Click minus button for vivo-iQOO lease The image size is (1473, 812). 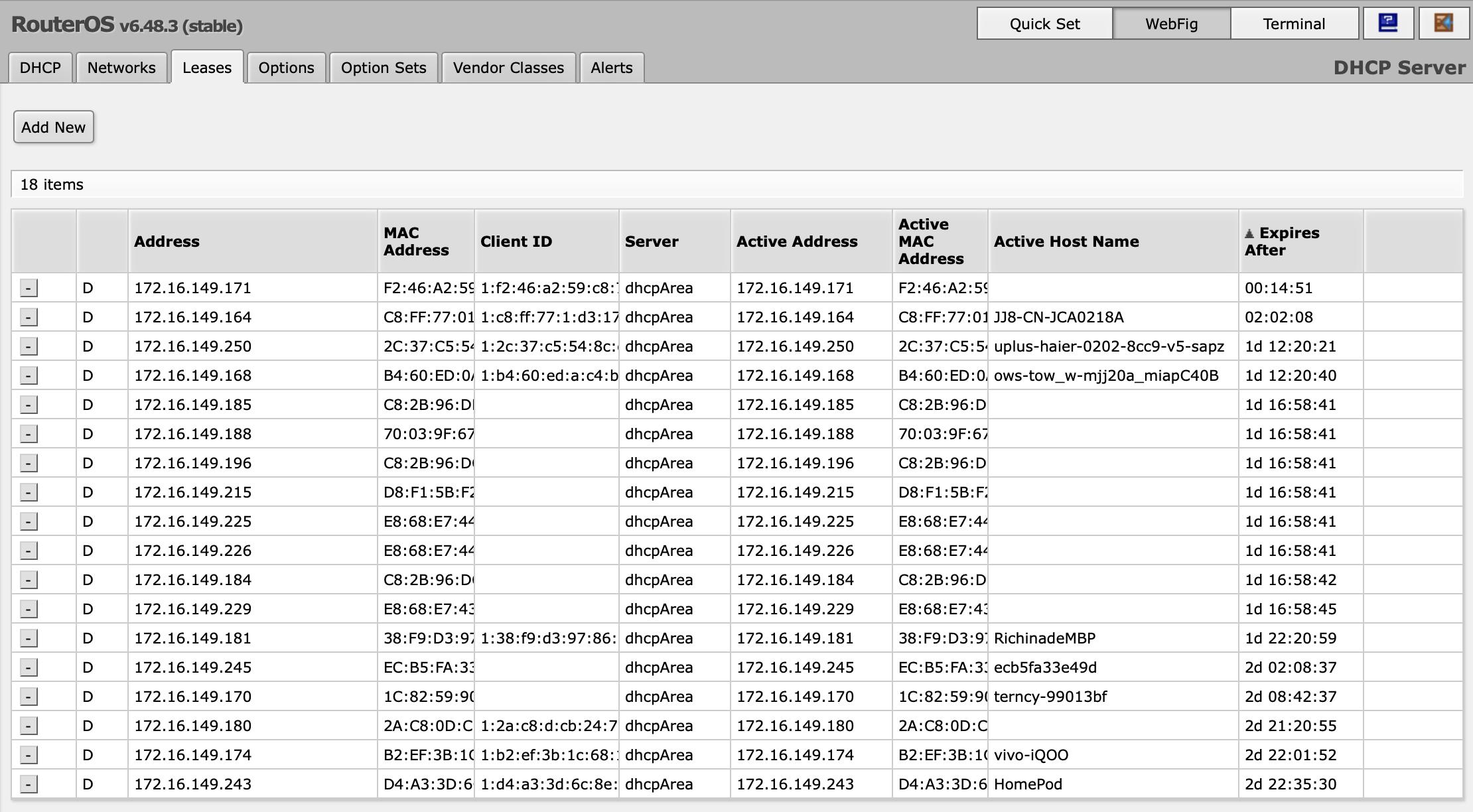click(29, 755)
